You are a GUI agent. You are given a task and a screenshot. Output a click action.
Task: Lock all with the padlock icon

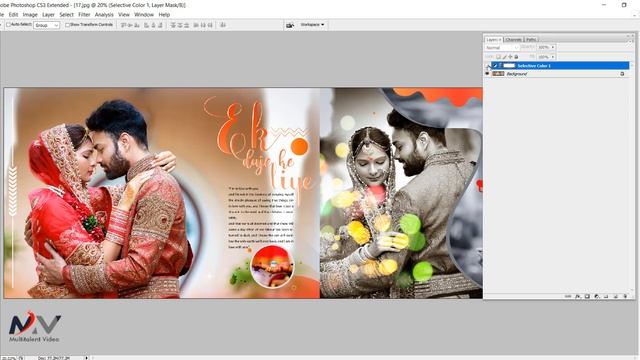pos(516,57)
